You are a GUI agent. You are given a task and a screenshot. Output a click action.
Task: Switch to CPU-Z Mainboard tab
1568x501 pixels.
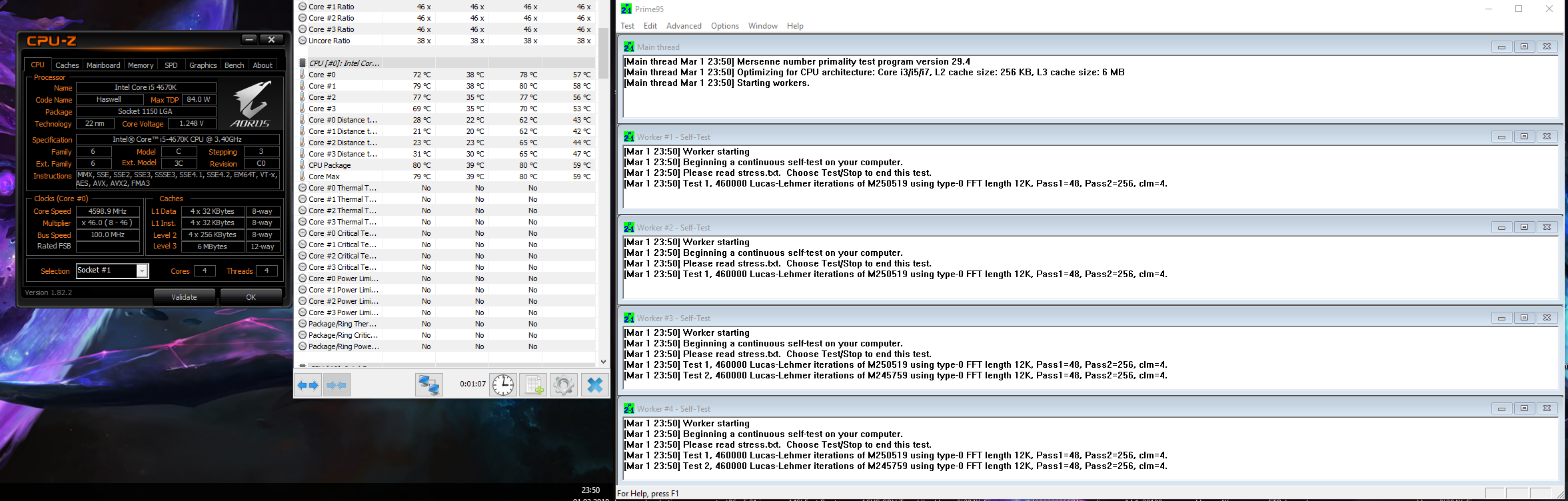point(103,65)
